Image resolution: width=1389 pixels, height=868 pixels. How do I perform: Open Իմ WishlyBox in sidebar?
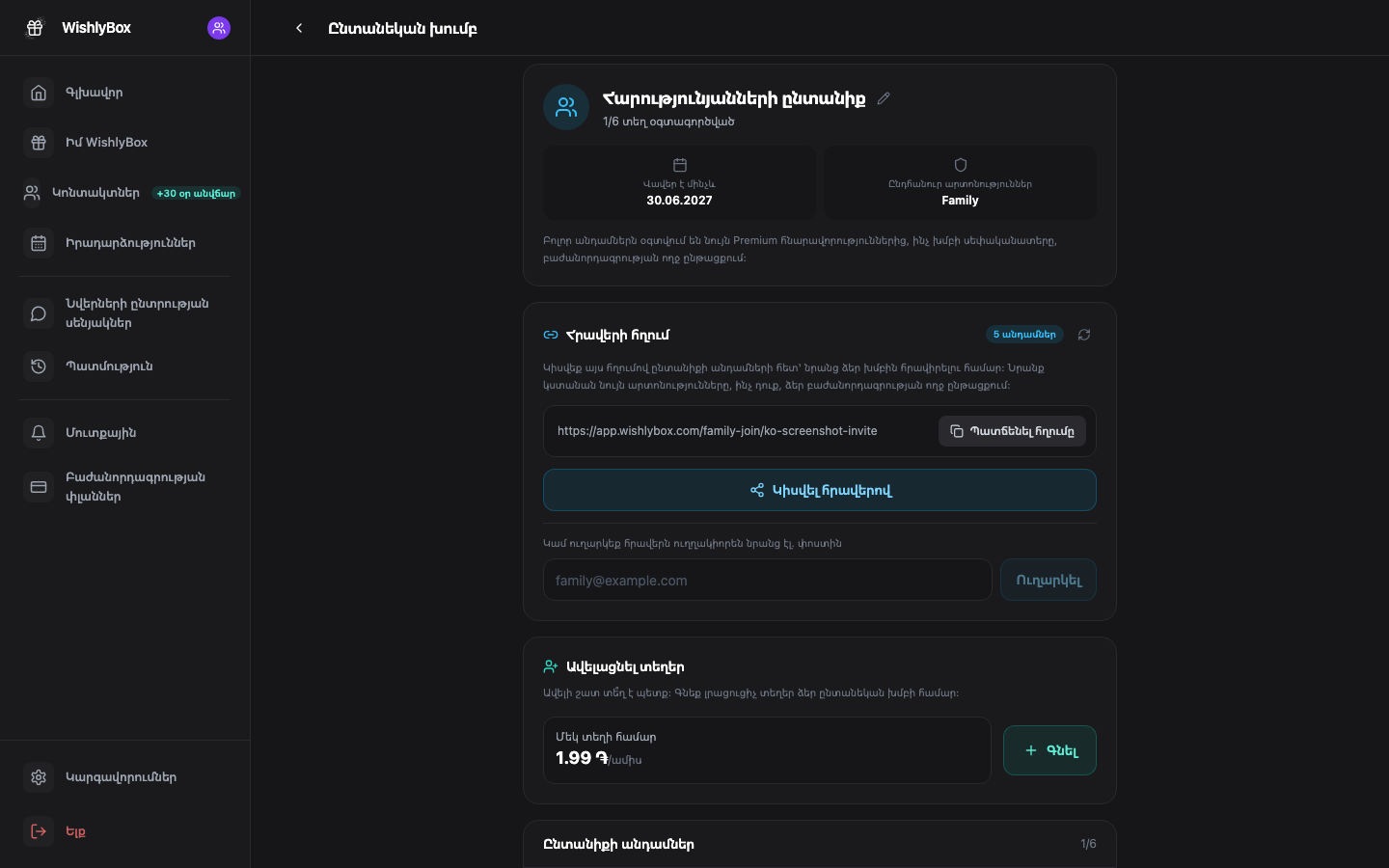(x=125, y=143)
